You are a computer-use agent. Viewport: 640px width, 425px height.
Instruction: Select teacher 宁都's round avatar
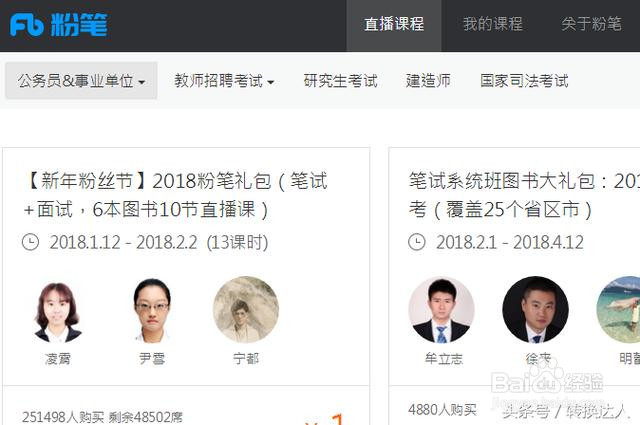(246, 310)
